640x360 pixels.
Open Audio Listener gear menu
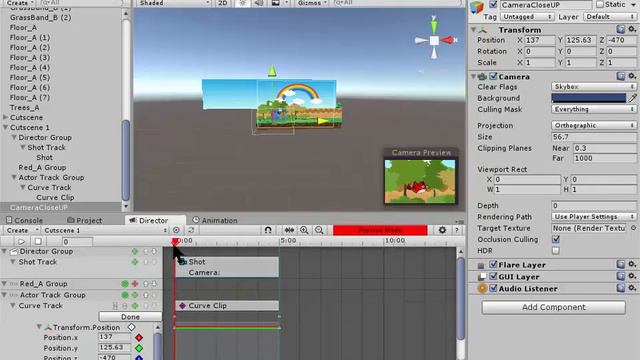click(x=632, y=288)
